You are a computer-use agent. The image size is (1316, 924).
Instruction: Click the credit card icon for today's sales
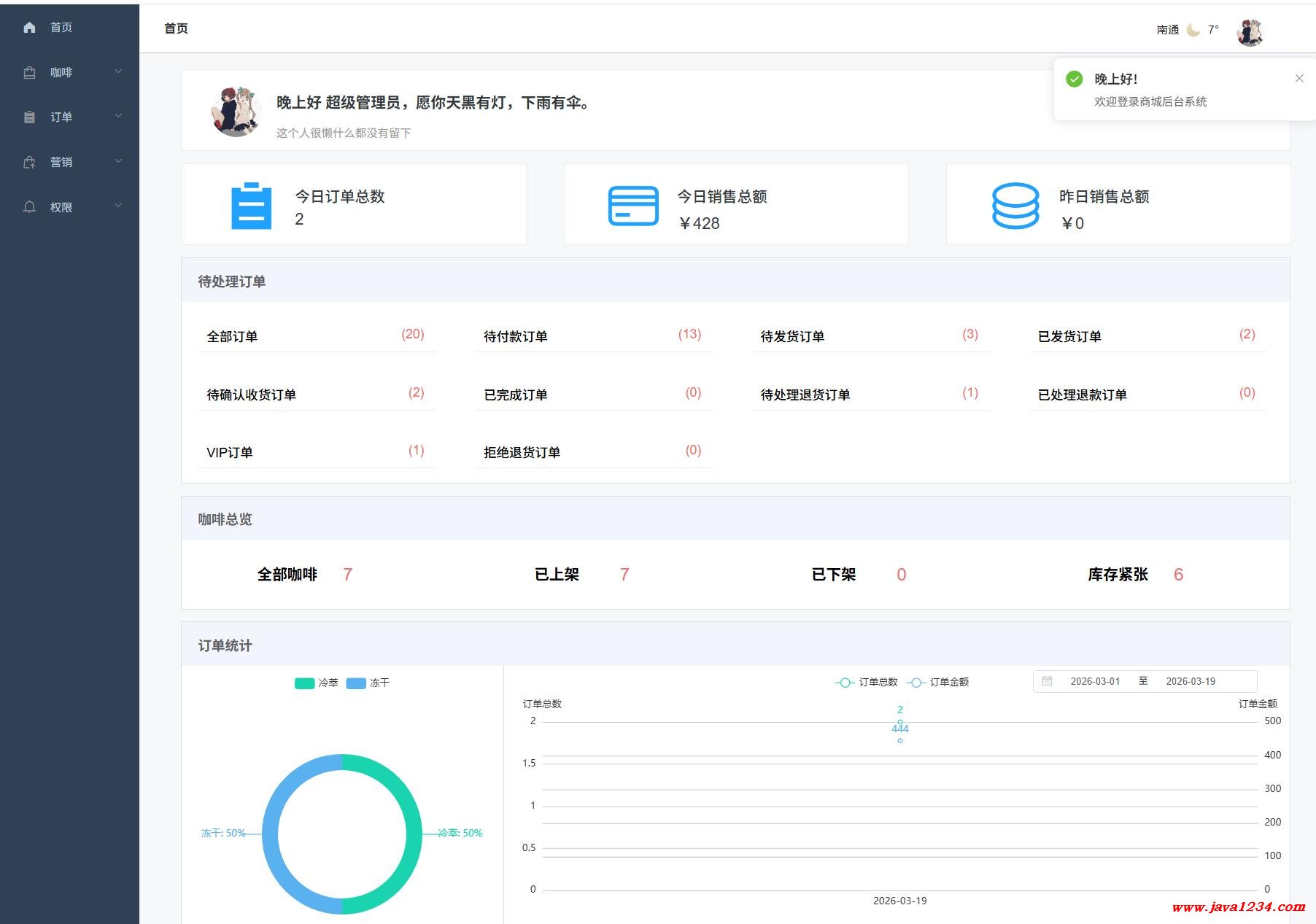click(633, 206)
